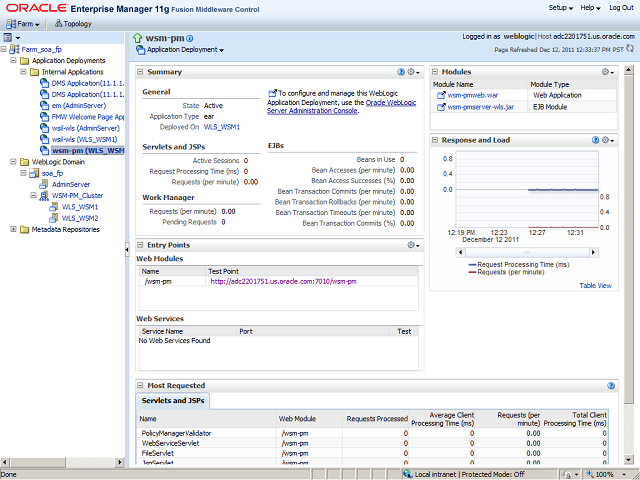Screen dimensions: 640x480
Task: Collapse the Application Deployments tree folder
Action: click(12, 60)
